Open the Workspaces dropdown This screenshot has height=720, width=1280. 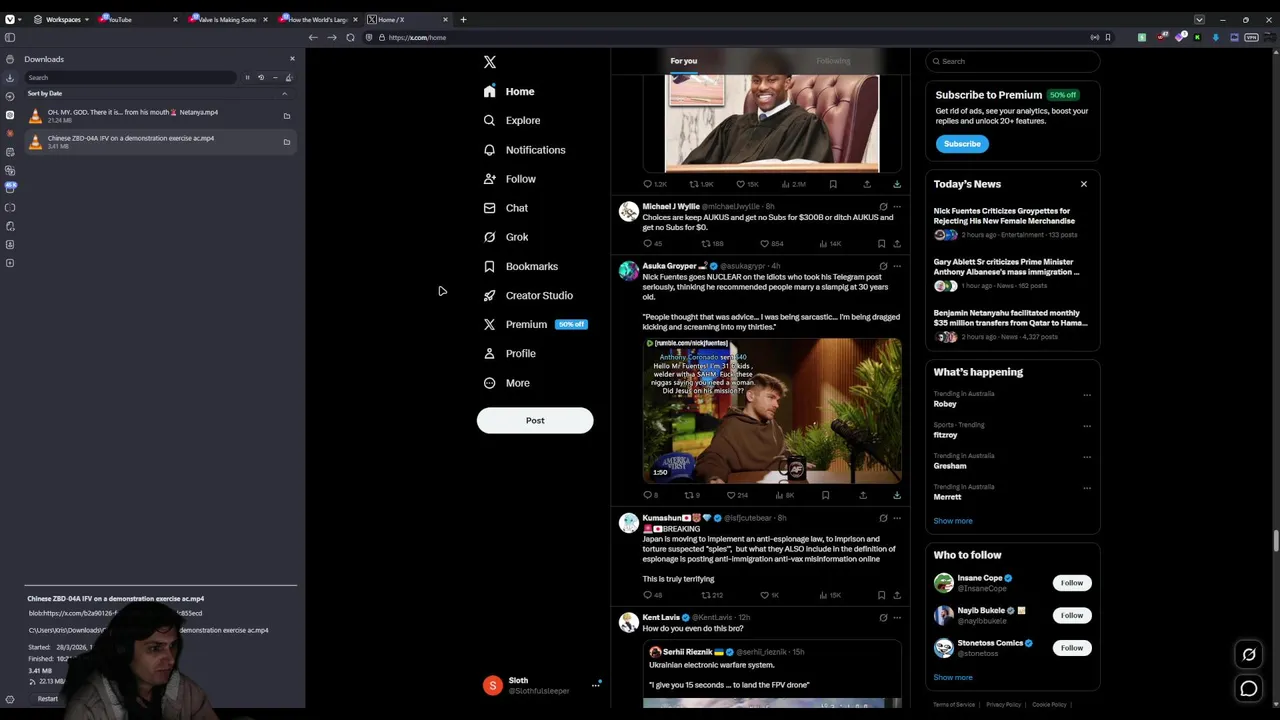point(62,19)
